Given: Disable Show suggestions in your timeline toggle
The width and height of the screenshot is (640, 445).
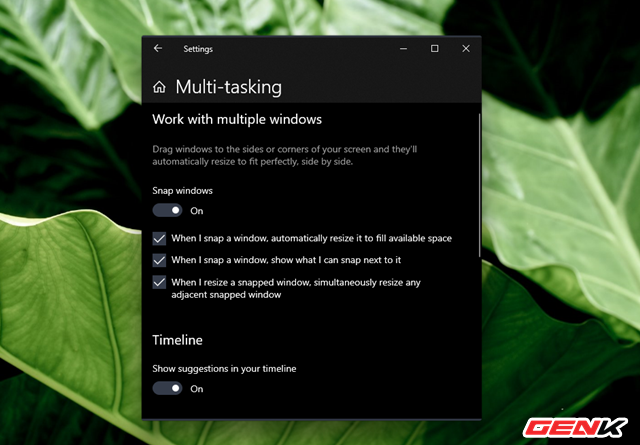Looking at the screenshot, I should coord(167,388).
